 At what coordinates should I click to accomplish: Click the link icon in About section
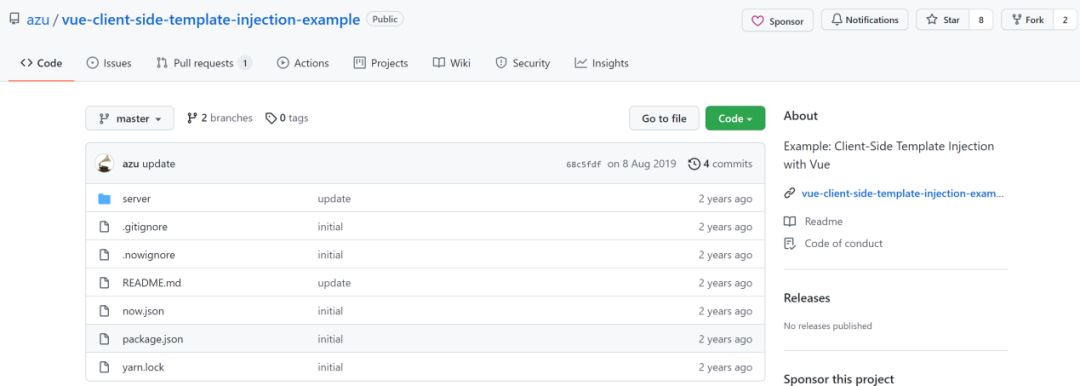coord(789,194)
